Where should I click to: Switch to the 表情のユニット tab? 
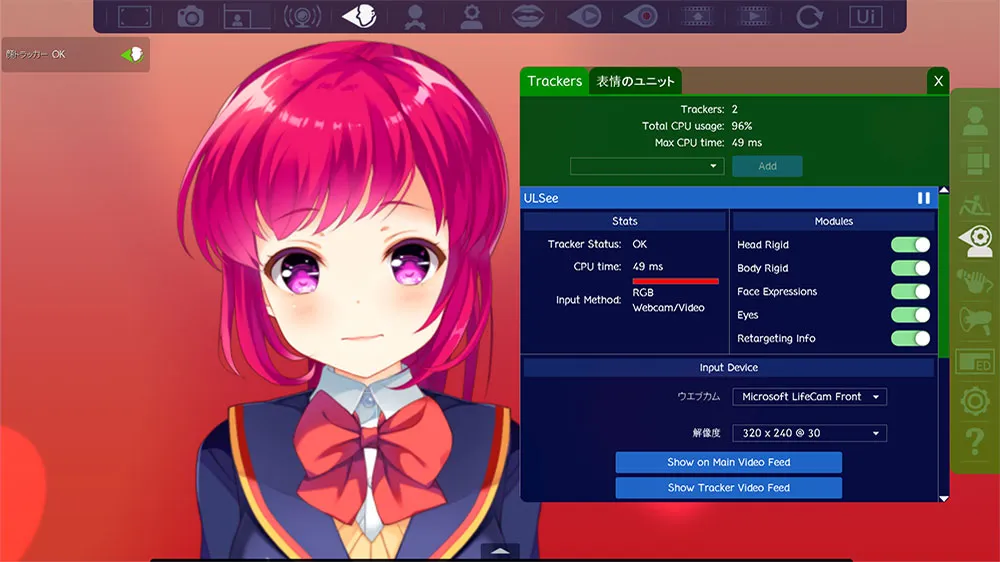(x=636, y=81)
